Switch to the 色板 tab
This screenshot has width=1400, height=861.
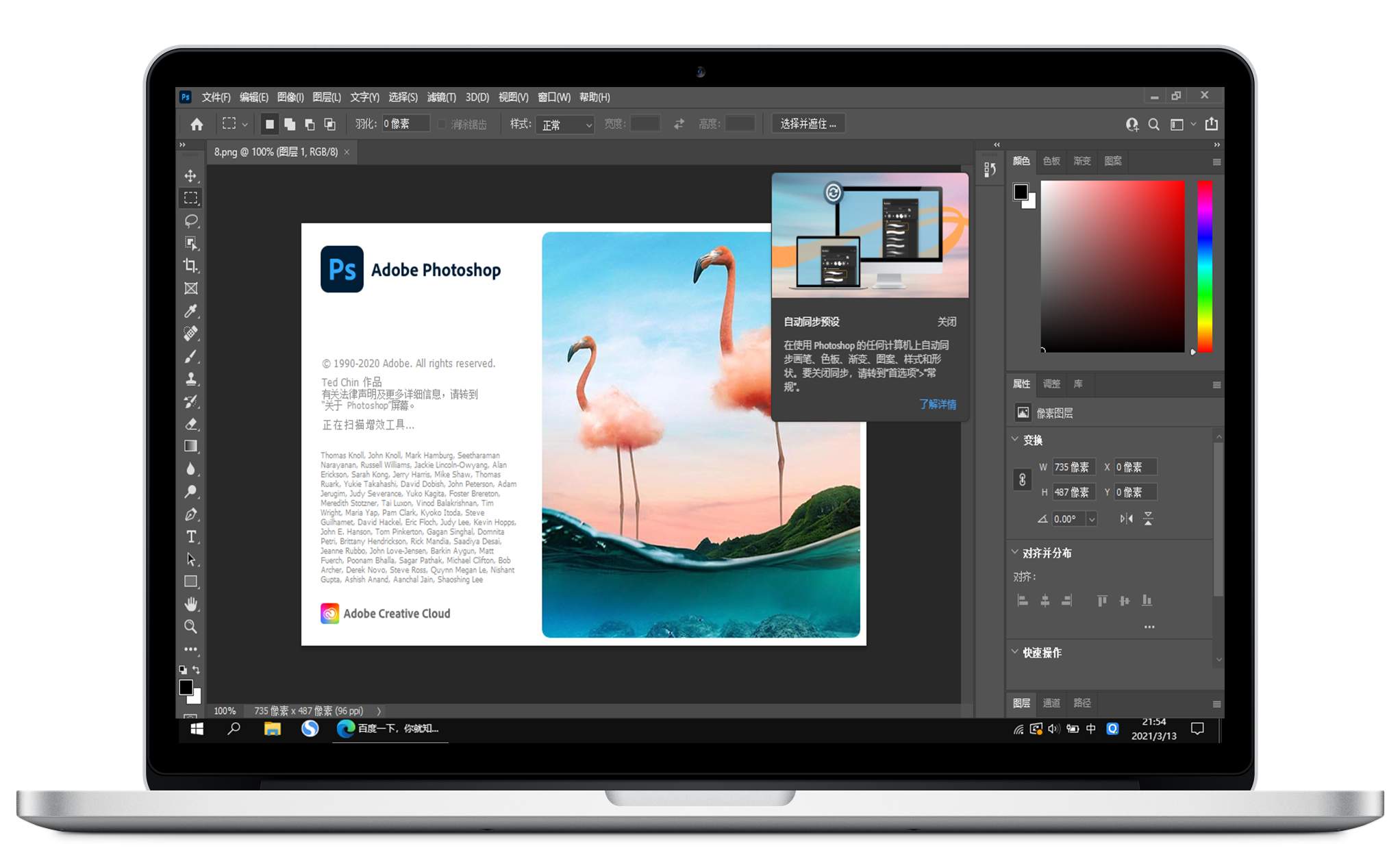1051,161
